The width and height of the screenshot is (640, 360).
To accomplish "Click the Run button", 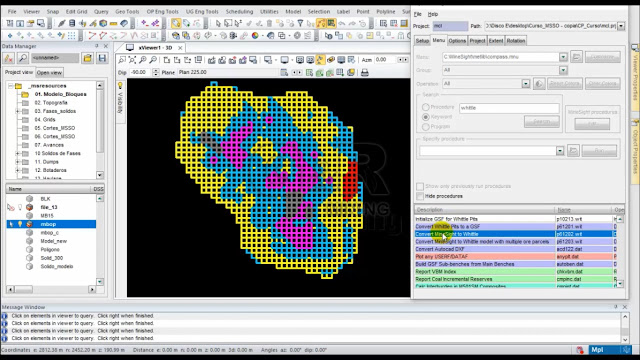I will click(x=599, y=151).
